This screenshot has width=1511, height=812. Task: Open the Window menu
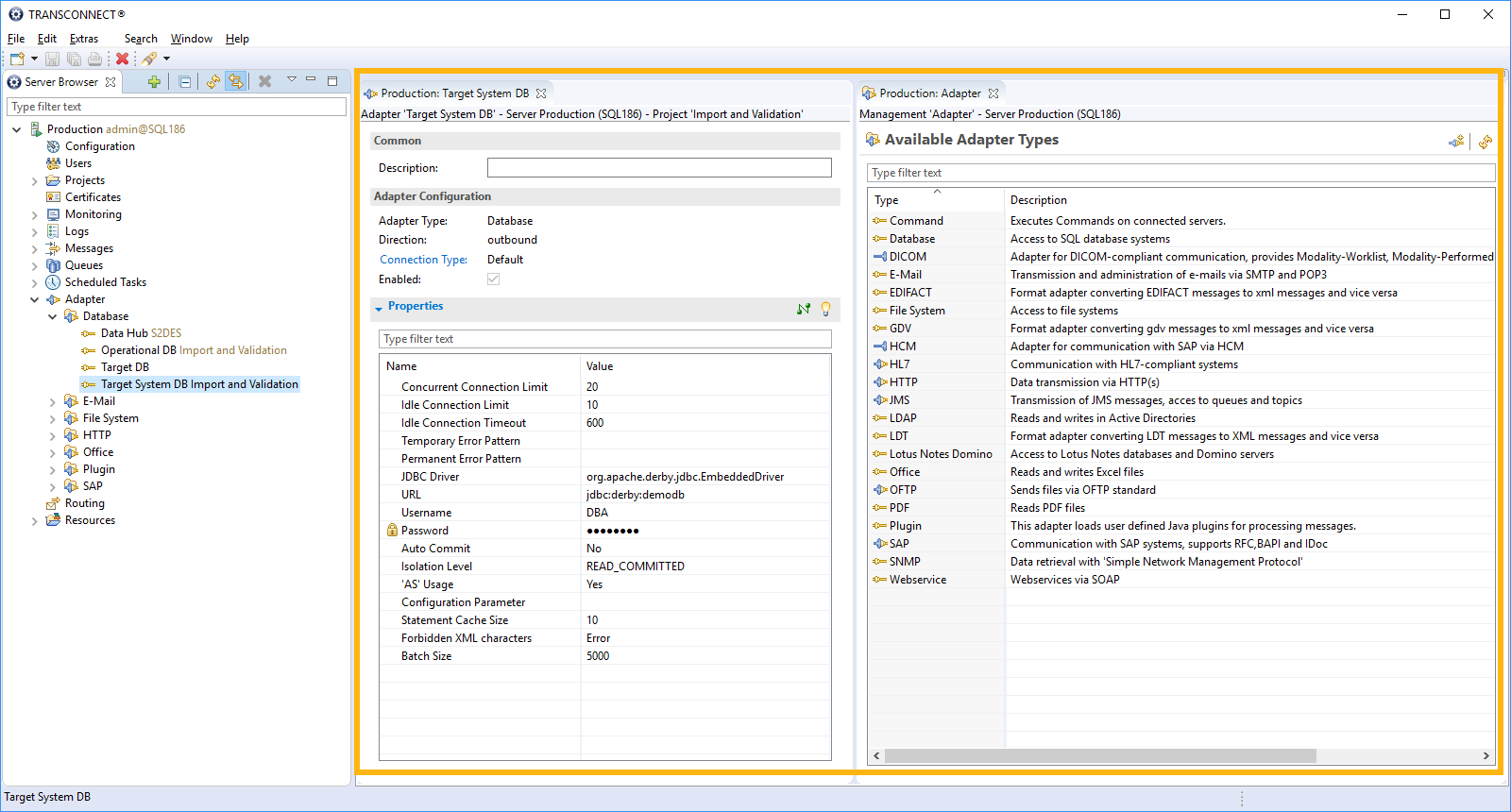(x=192, y=39)
